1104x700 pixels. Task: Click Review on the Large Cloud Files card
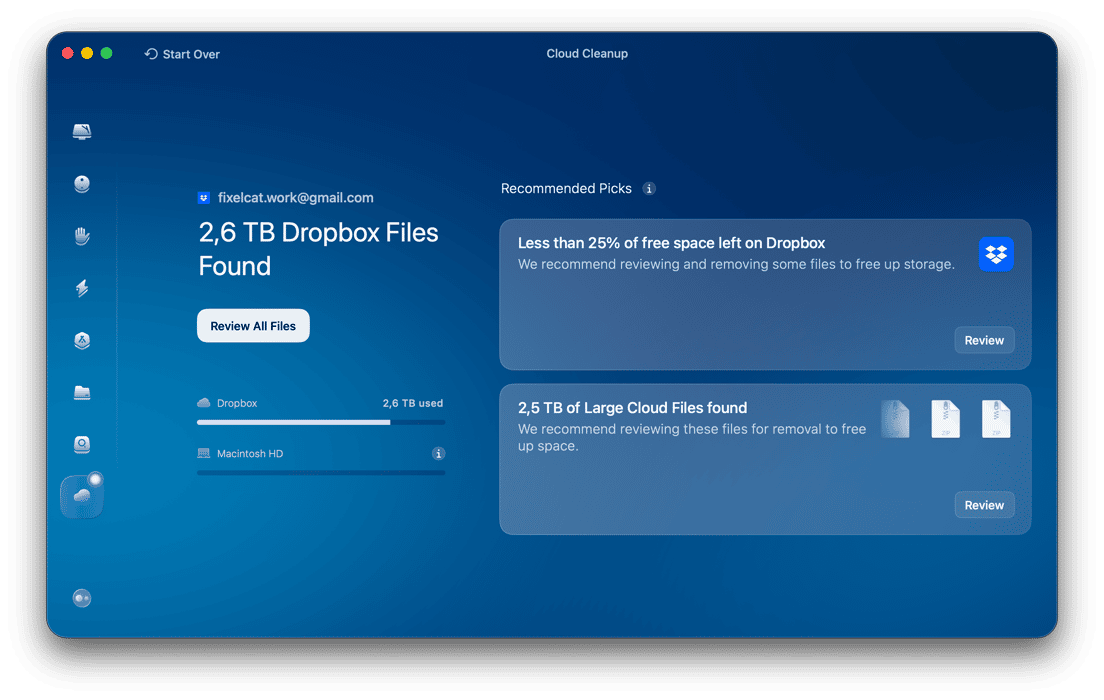[x=984, y=505]
